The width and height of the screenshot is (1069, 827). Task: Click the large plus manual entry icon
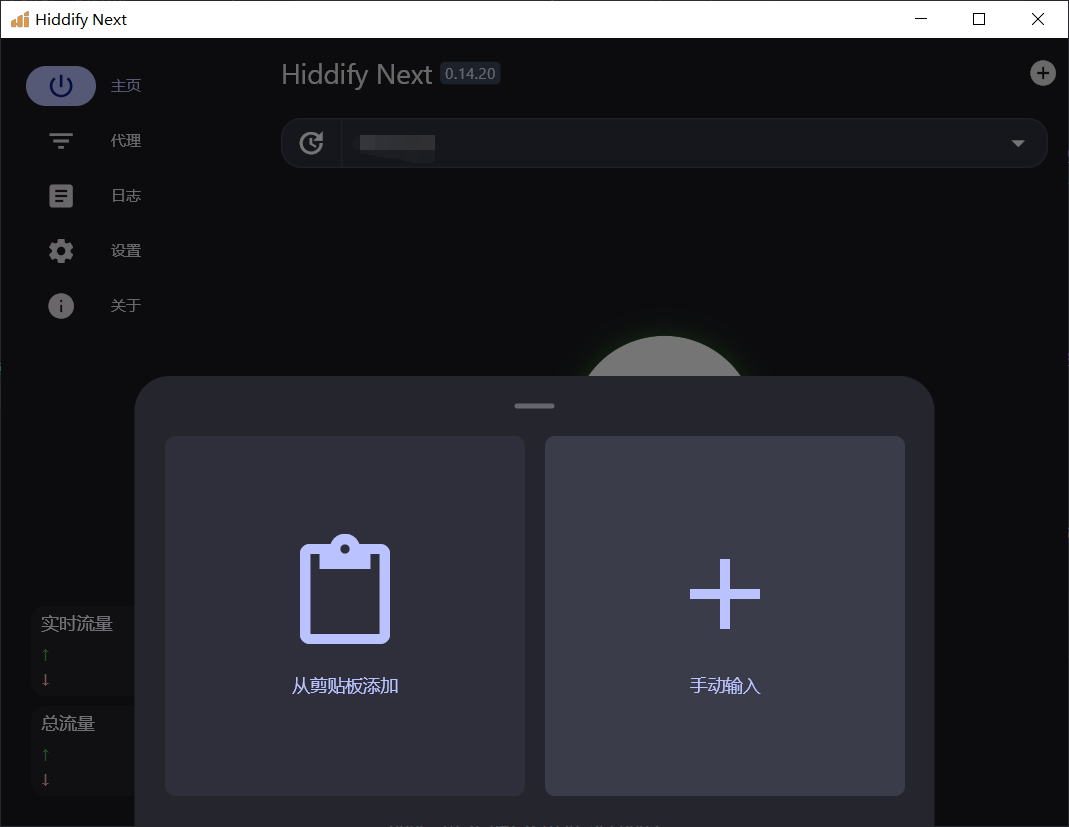725,594
